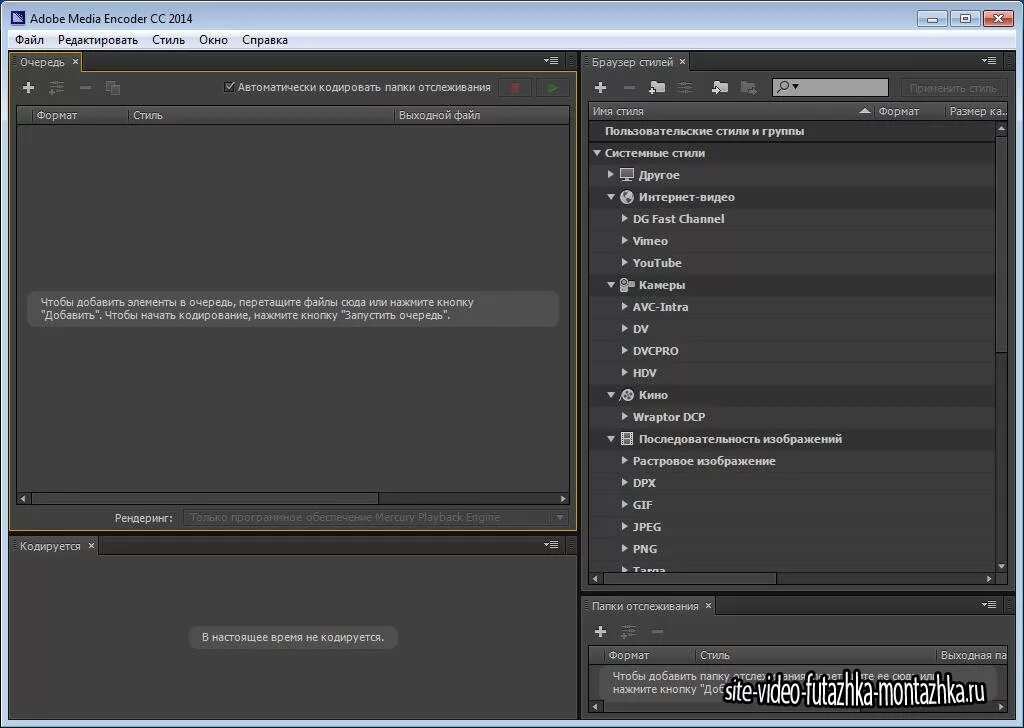
Task: Remove watch folder with minus icon
Action: pos(657,631)
